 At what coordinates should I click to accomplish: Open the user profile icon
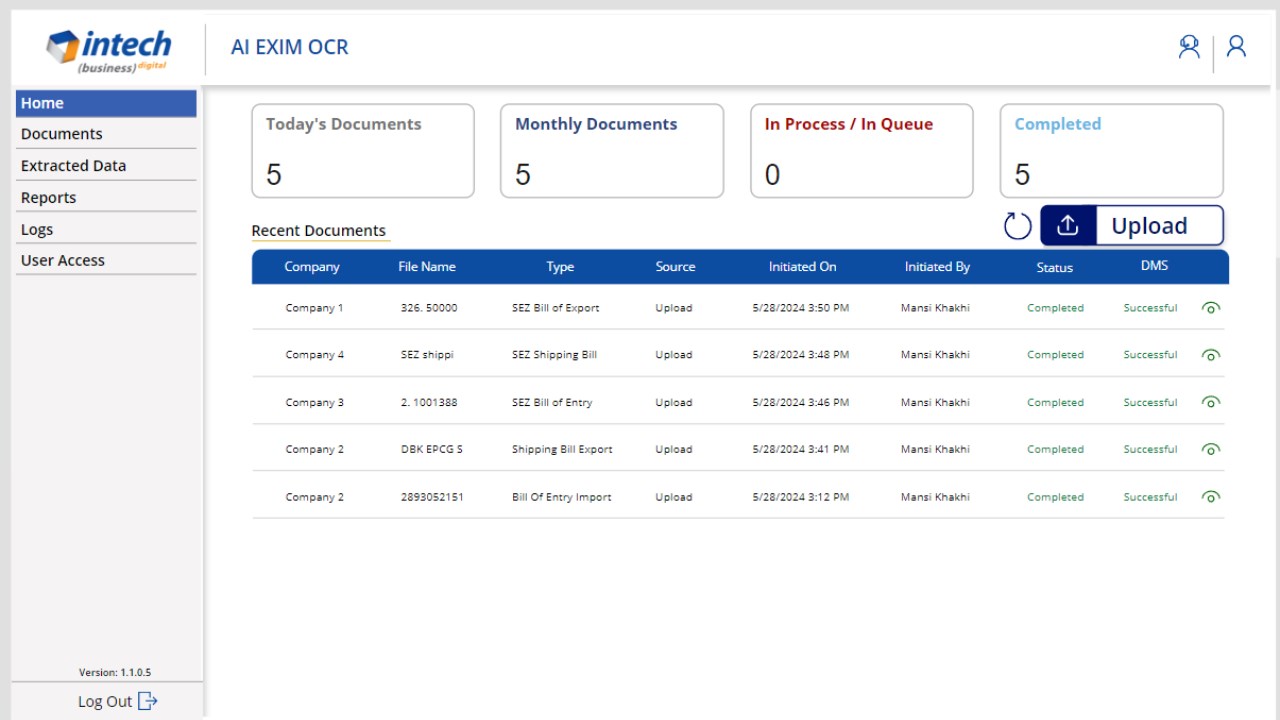pos(1237,46)
